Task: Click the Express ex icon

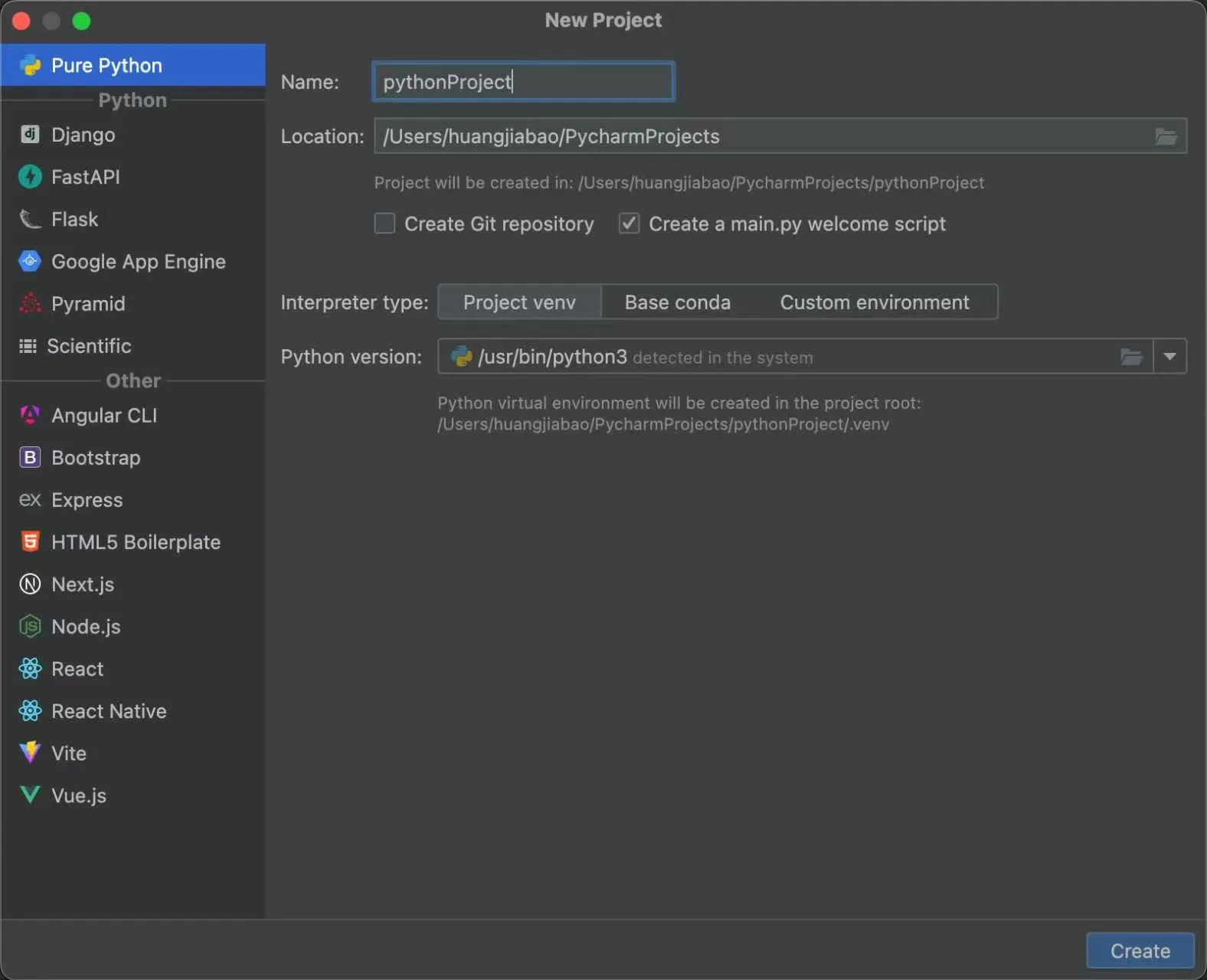Action: [30, 499]
